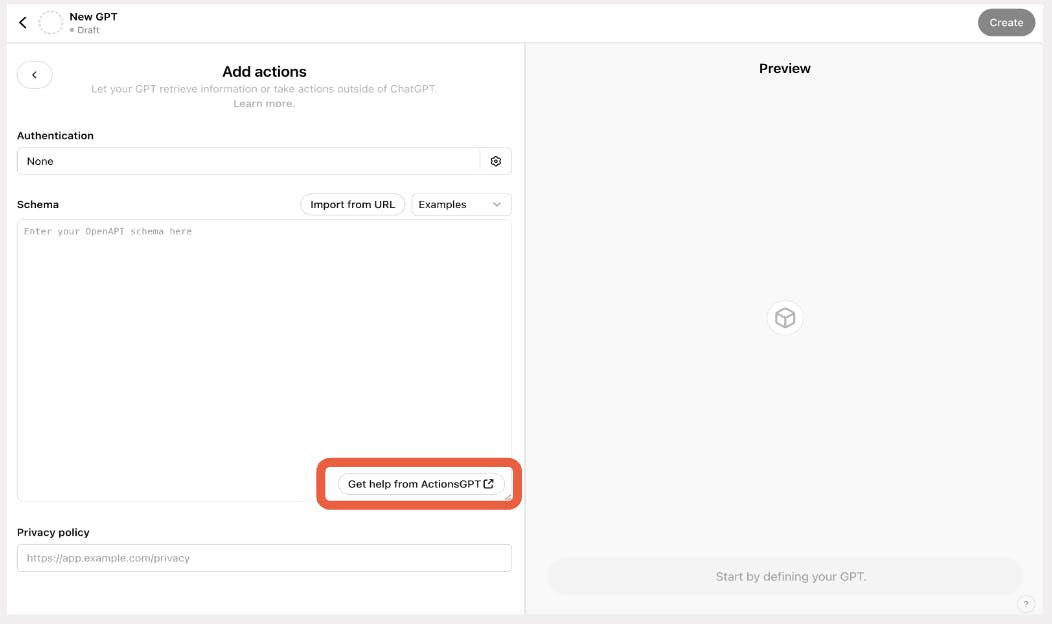This screenshot has height=624, width=1052.
Task: Click the top-left back arrow
Action: pos(23,22)
